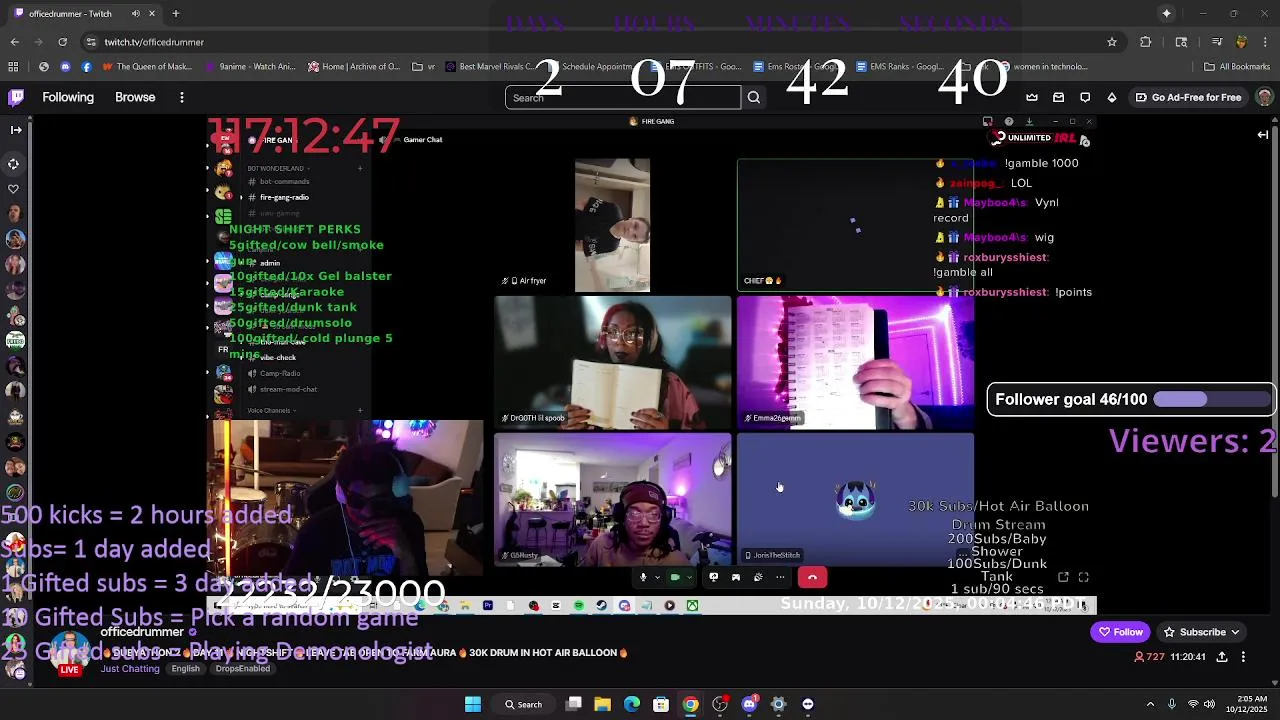Open the Just Chatting category link
The height and width of the screenshot is (720, 1280).
(x=130, y=669)
